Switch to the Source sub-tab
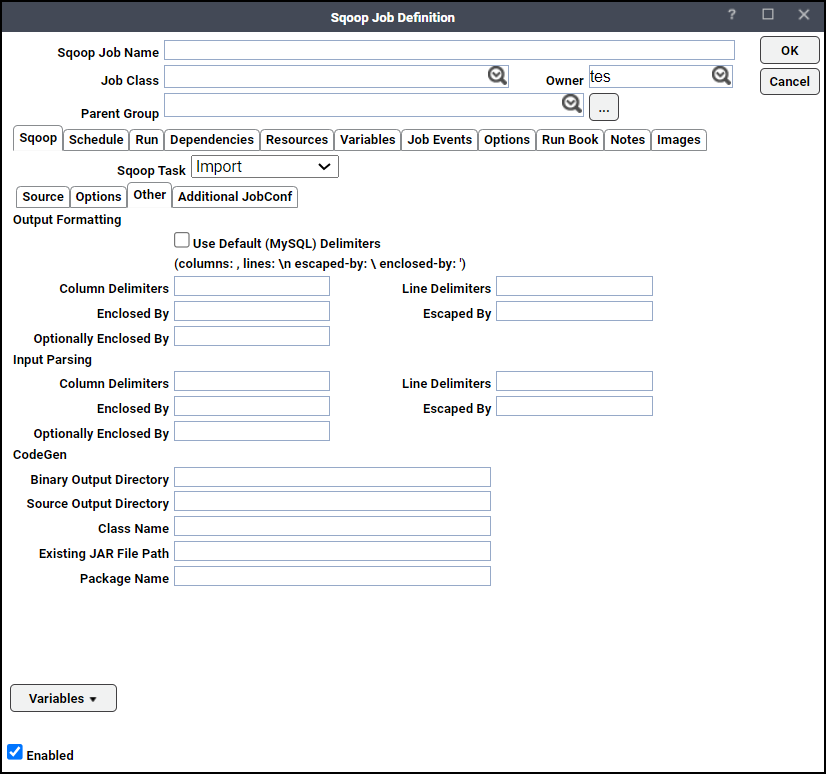This screenshot has height=774, width=826. tap(43, 197)
